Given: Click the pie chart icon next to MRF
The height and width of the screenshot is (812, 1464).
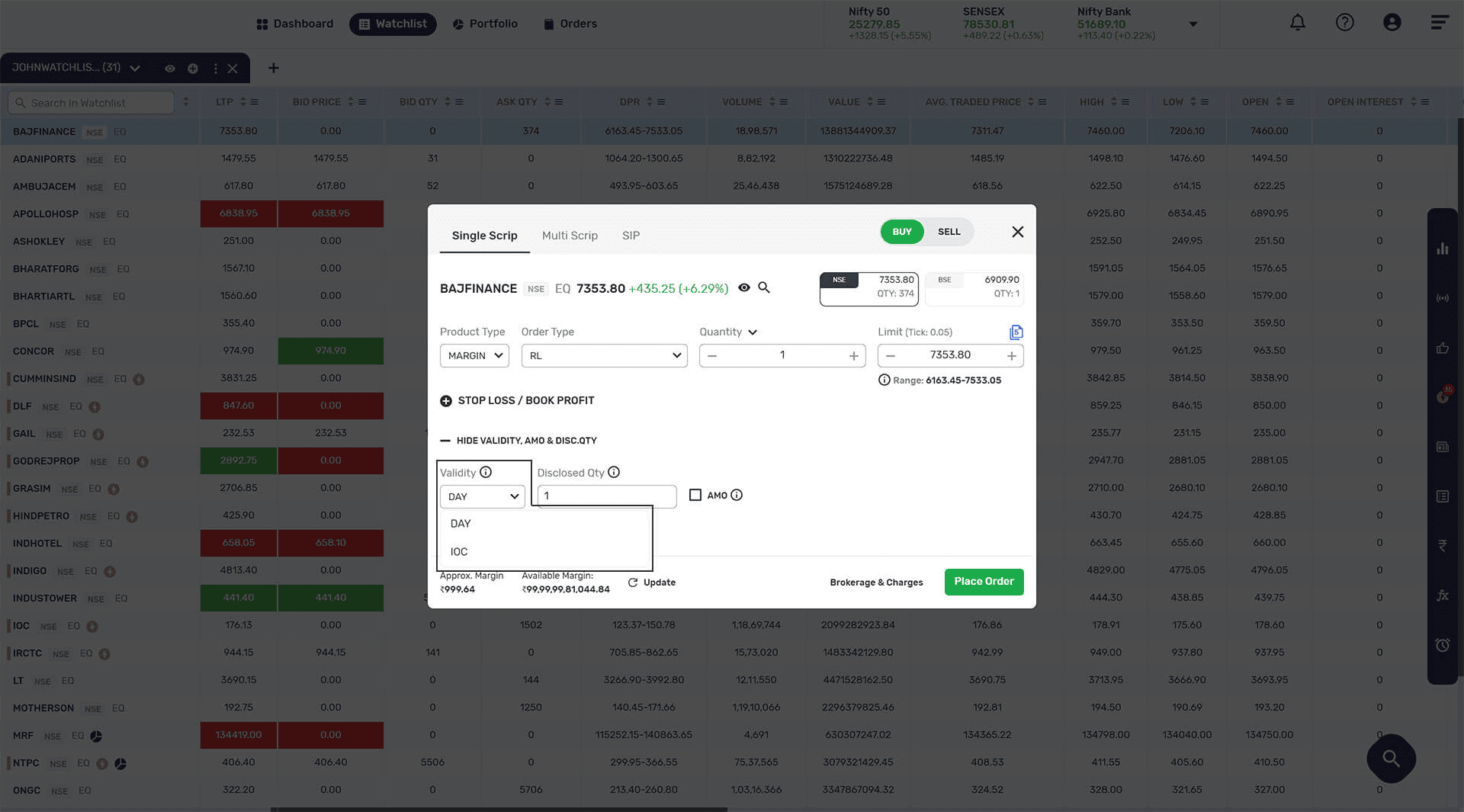Looking at the screenshot, I should tap(96, 736).
